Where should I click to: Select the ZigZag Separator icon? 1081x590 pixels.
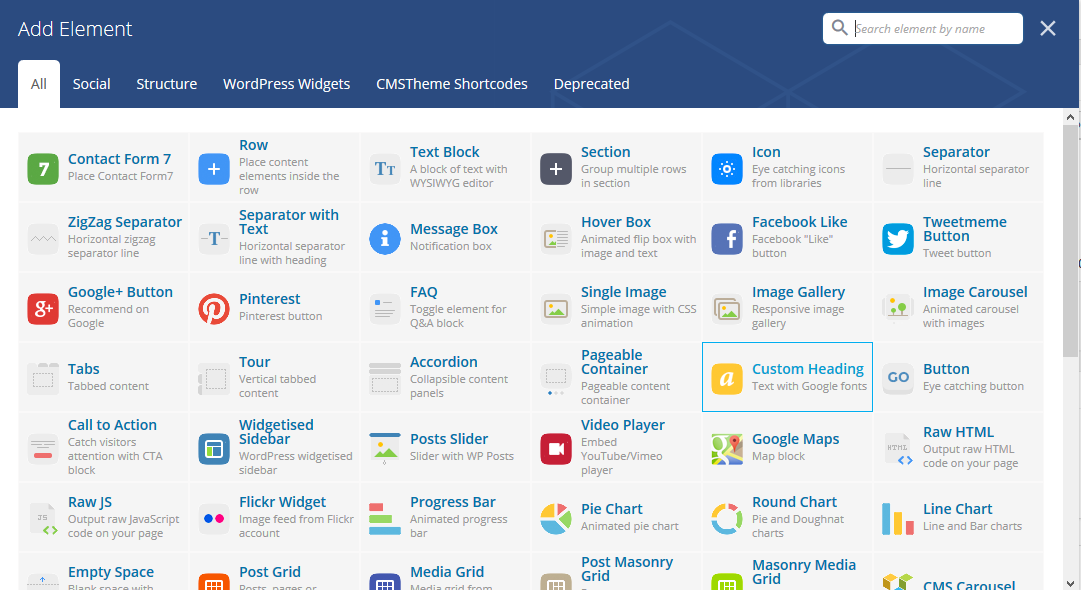(43, 239)
